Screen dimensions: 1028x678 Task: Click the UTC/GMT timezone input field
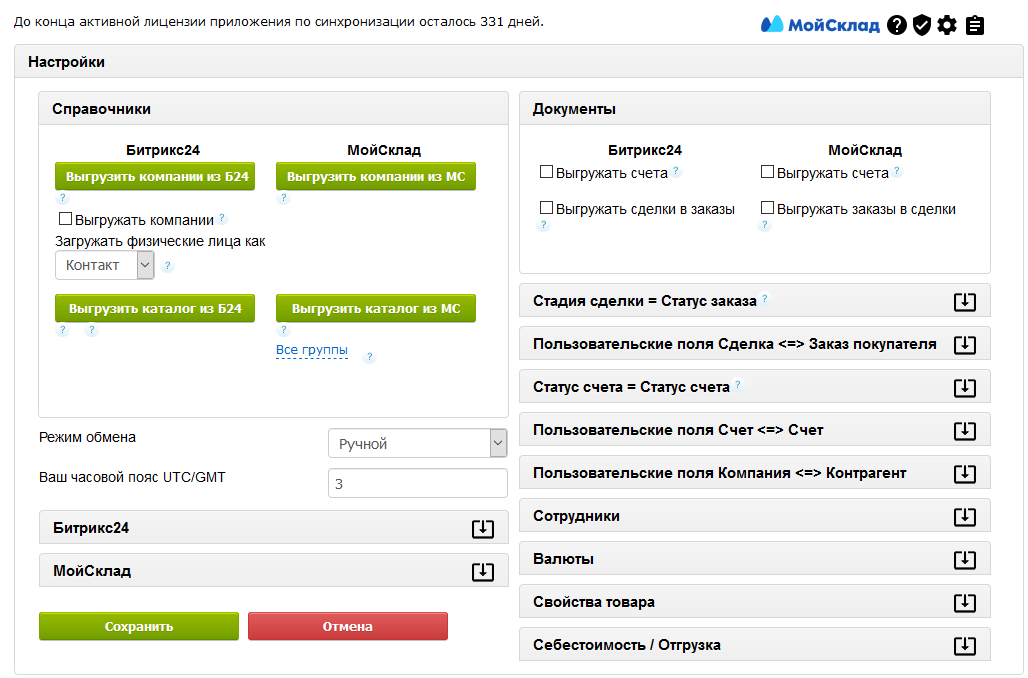(x=417, y=483)
